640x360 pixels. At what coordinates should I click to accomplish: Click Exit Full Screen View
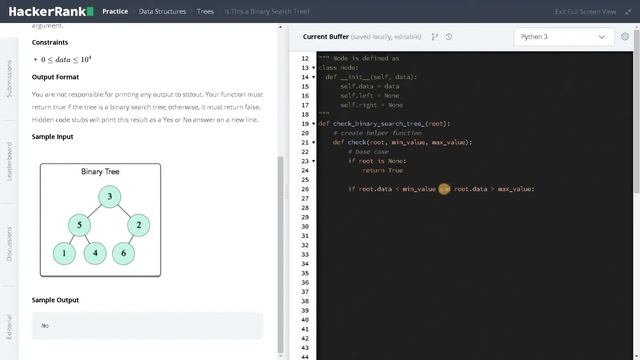[585, 11]
